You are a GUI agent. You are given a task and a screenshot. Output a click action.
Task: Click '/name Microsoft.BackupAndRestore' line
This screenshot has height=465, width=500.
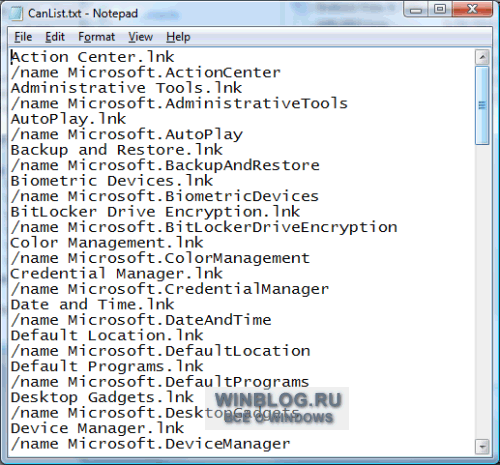(x=165, y=165)
